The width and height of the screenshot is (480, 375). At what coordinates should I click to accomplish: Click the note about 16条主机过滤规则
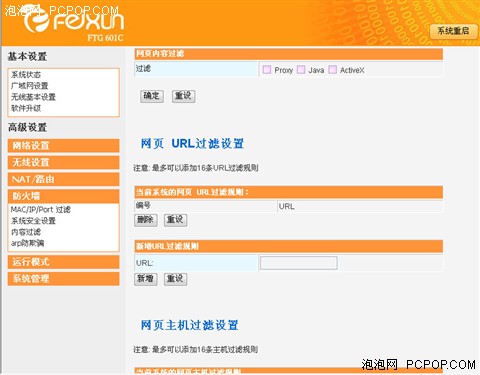196,349
